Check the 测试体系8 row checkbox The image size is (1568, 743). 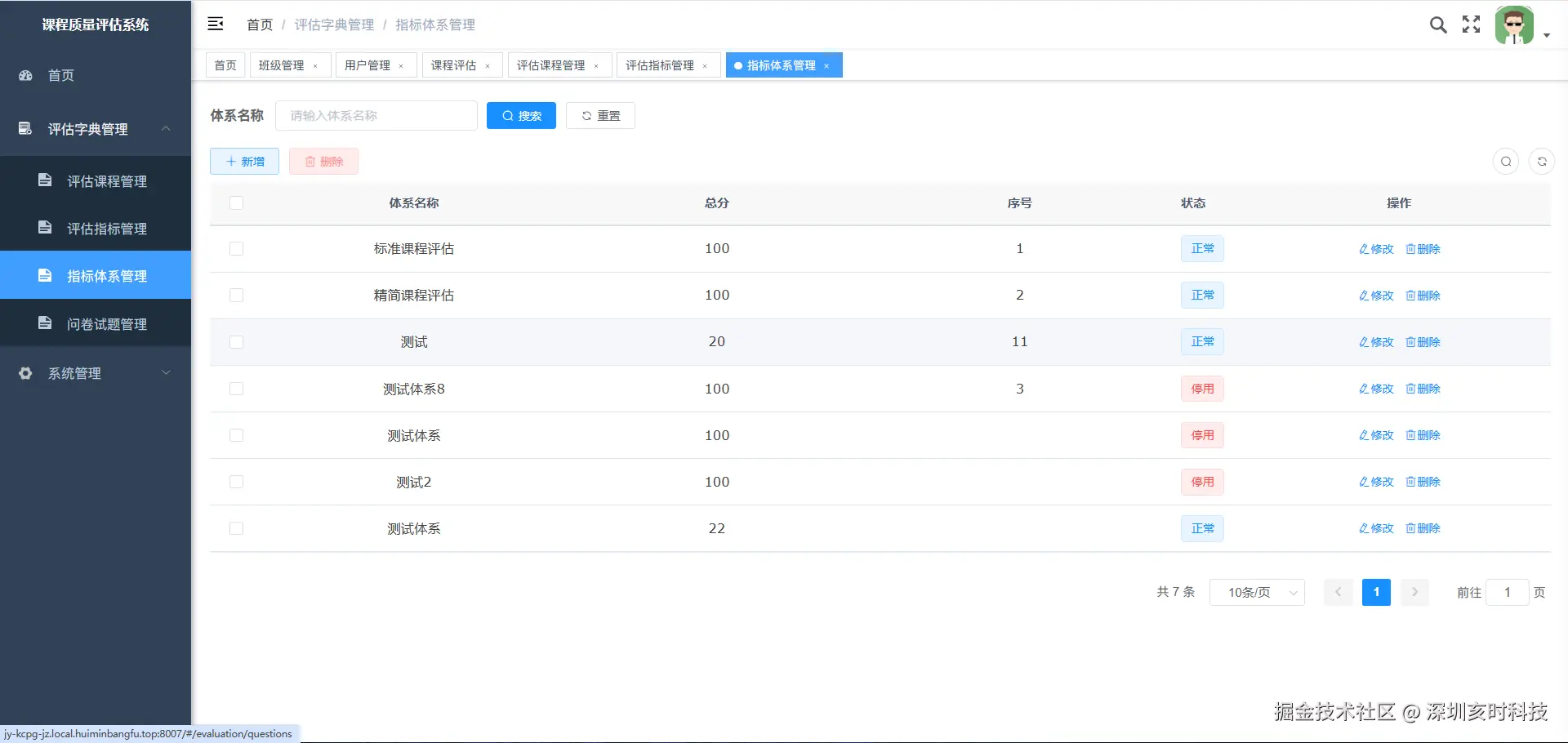(x=237, y=389)
